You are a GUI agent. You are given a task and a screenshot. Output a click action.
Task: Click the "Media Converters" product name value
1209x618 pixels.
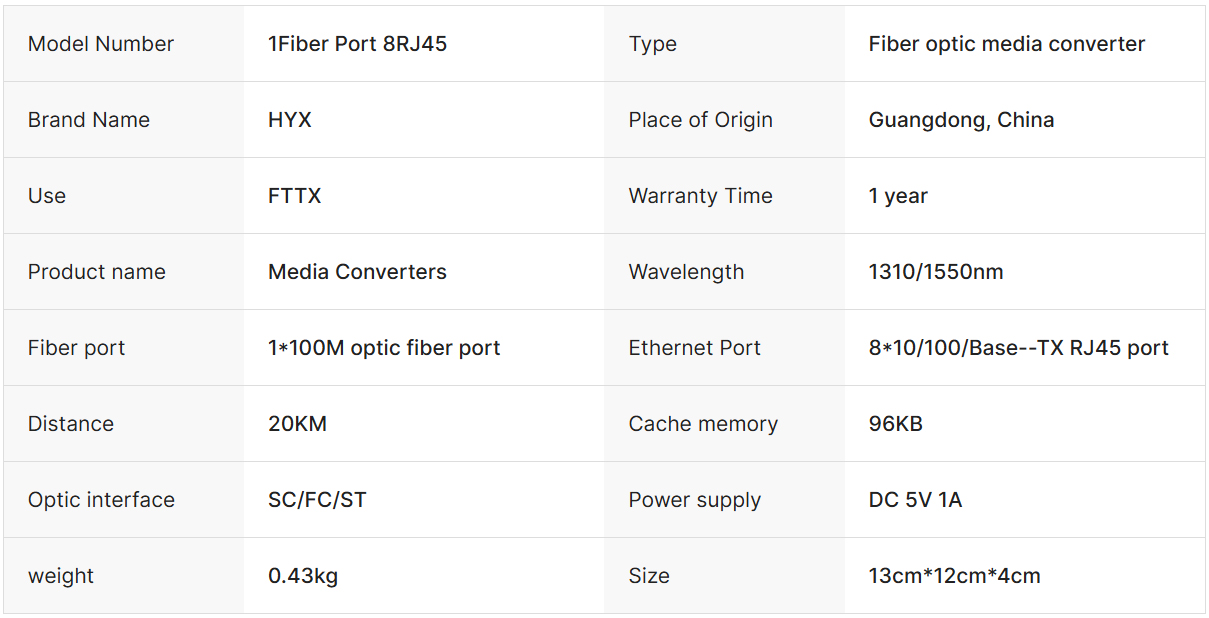click(x=357, y=272)
